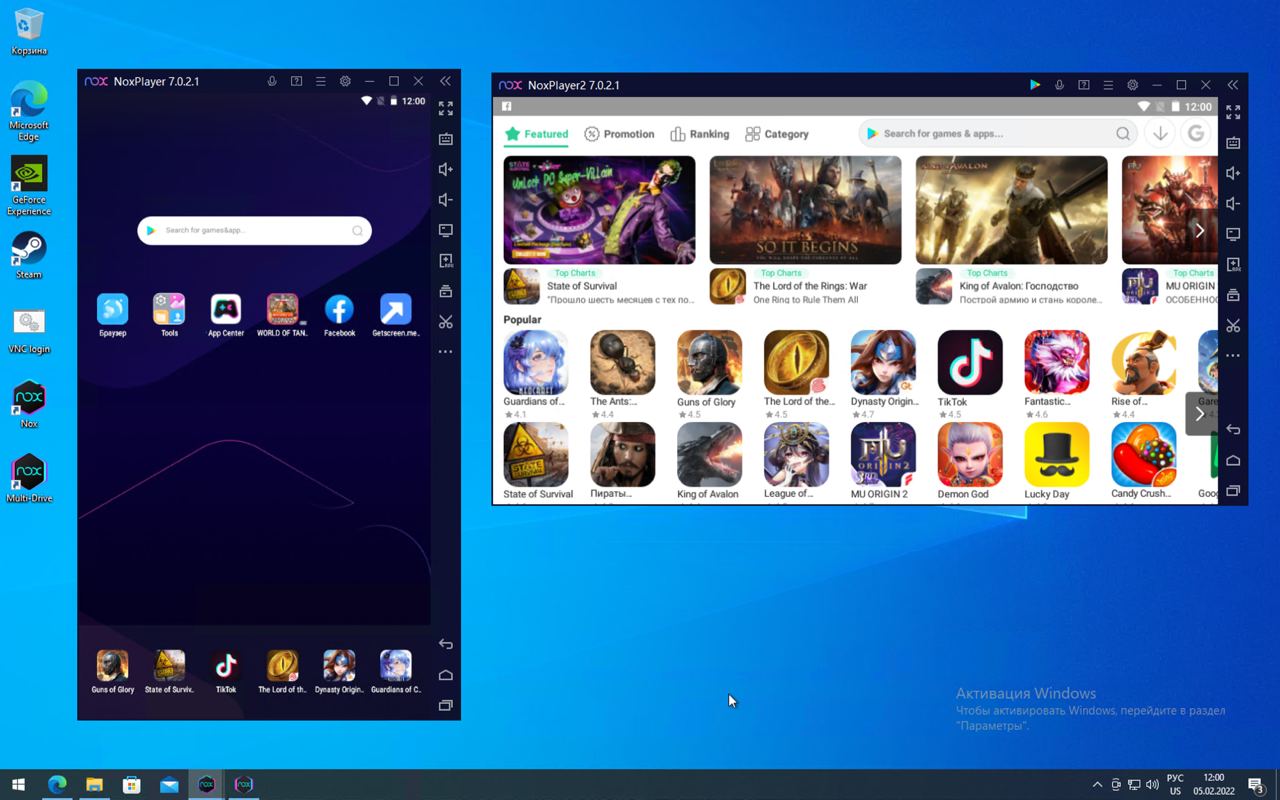Open World of Tanks app icon
This screenshot has height=800, width=1280.
click(x=282, y=310)
